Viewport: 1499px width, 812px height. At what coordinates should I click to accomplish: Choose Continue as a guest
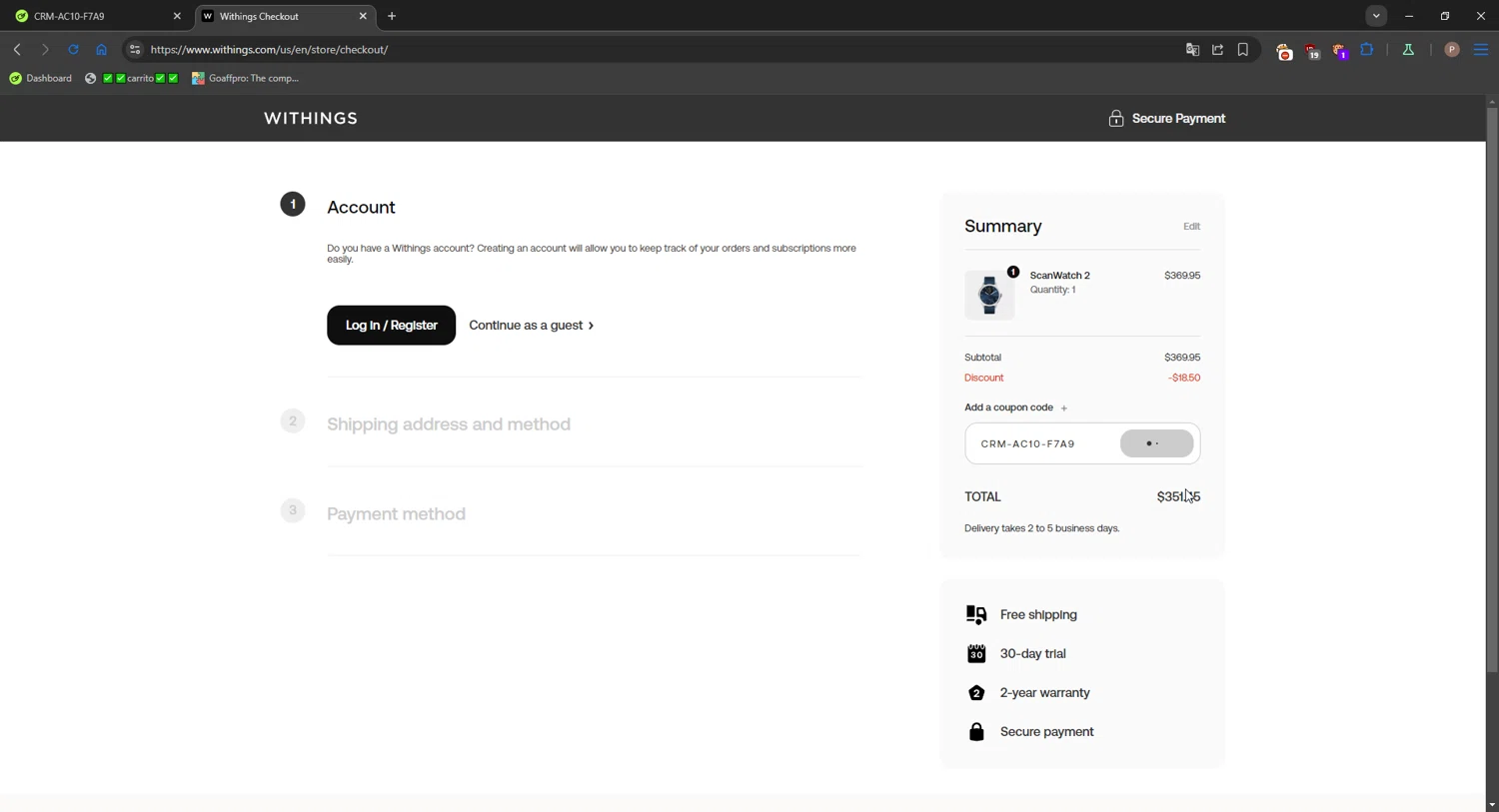(532, 326)
